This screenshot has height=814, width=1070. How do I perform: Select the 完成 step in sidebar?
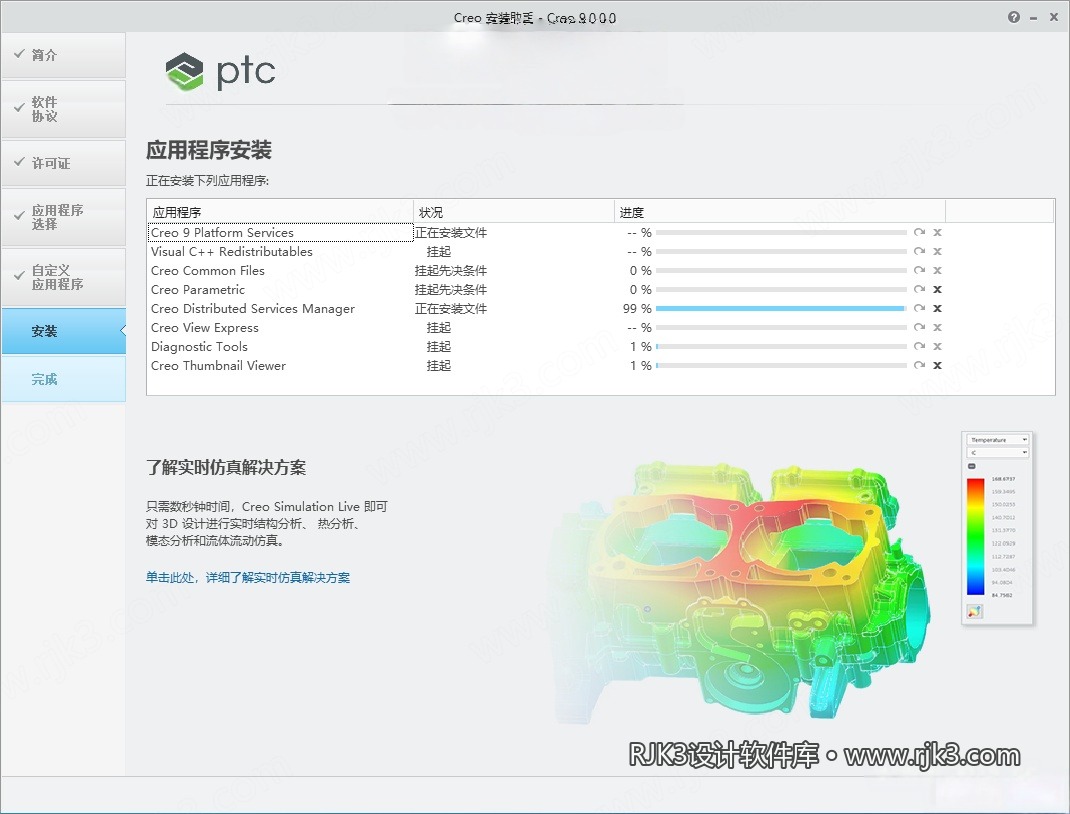coord(63,379)
